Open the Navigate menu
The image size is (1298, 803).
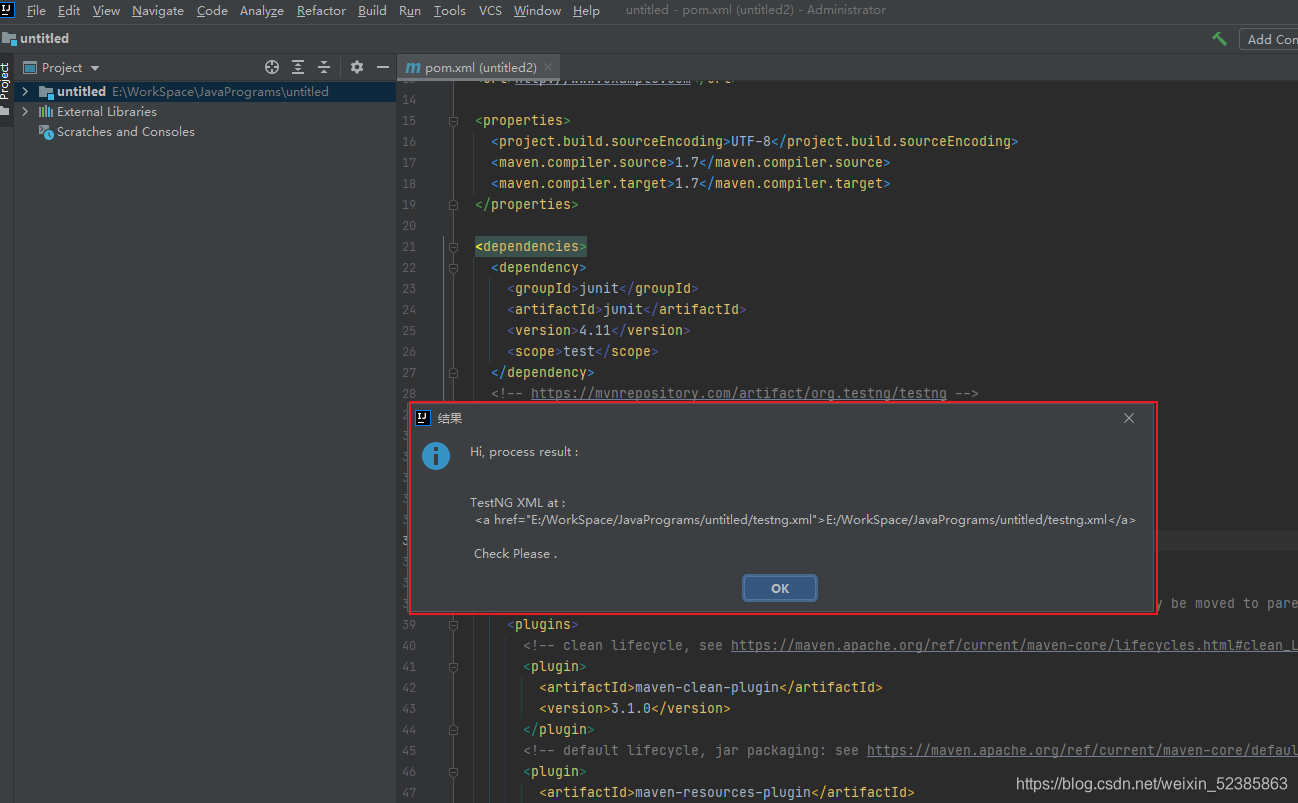pyautogui.click(x=158, y=10)
